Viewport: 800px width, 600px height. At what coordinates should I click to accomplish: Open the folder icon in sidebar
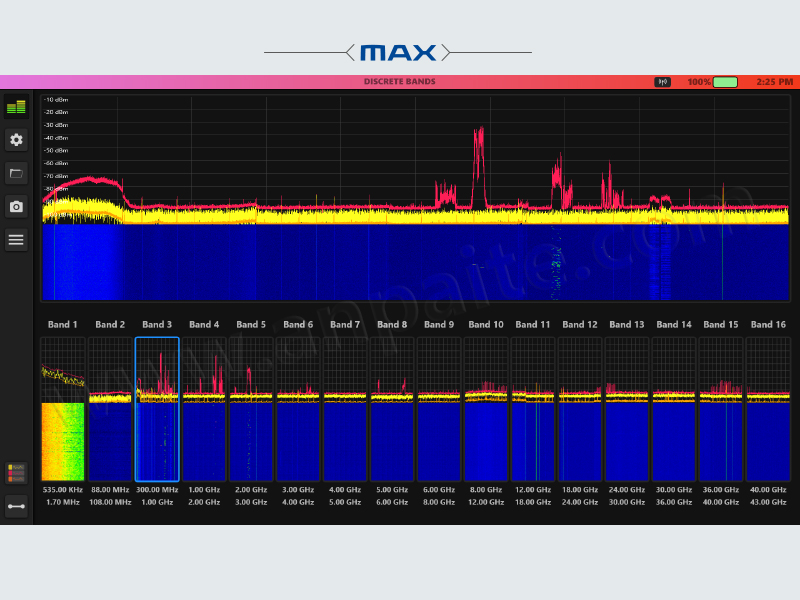click(x=16, y=173)
